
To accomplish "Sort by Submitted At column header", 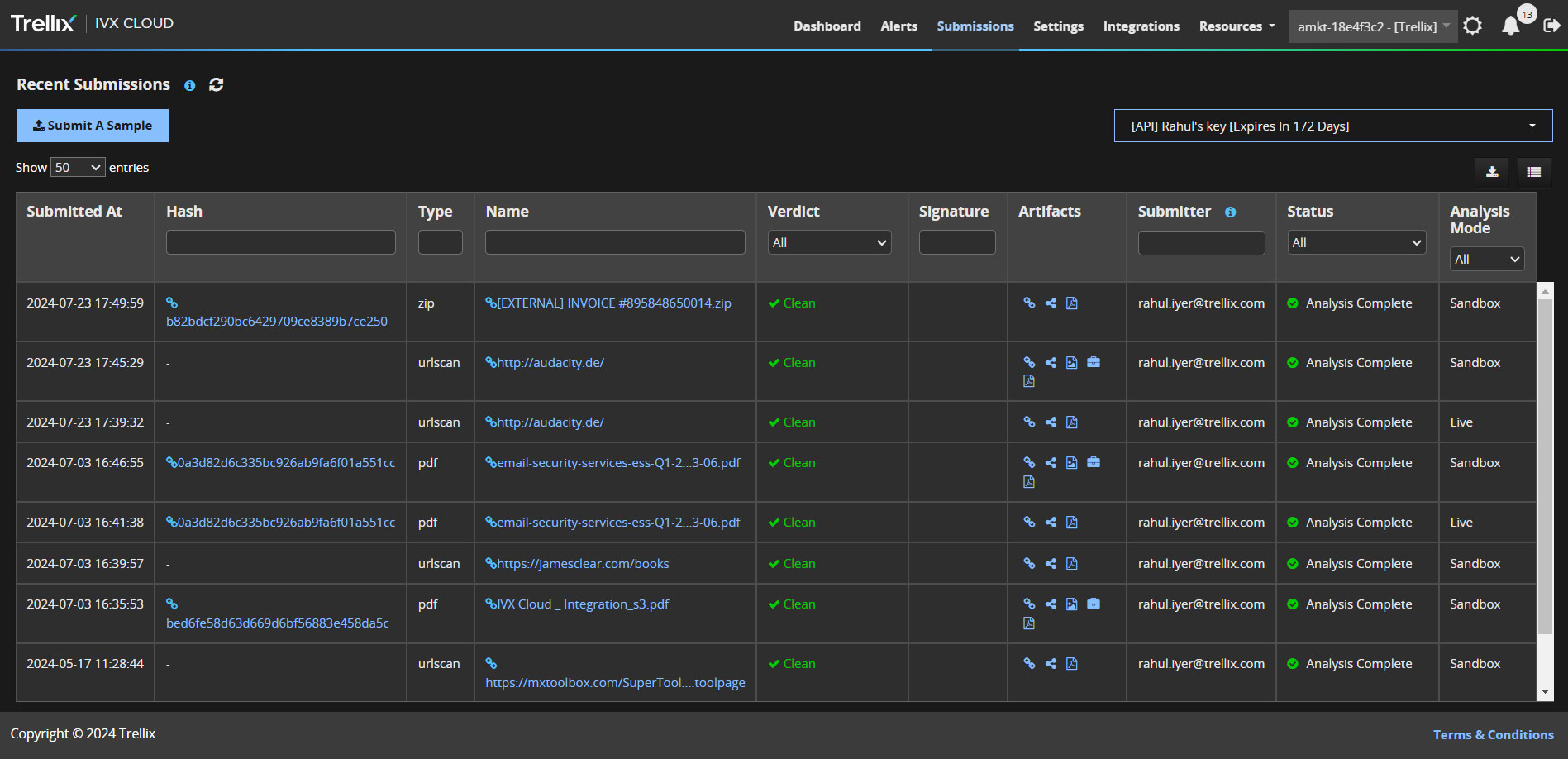I will point(74,212).
